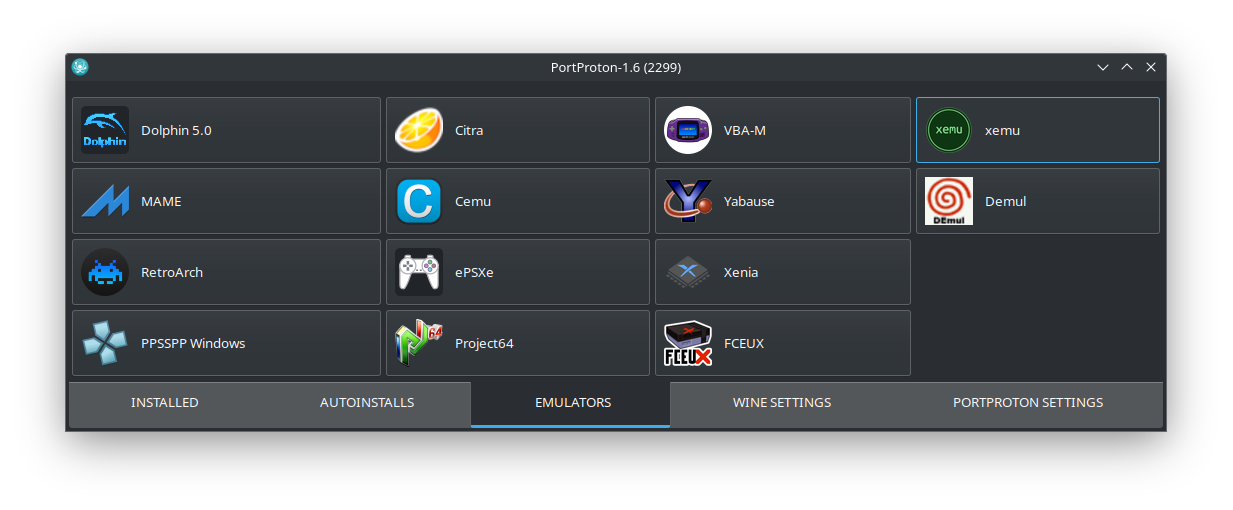The height and width of the screenshot is (510, 1233).
Task: Select the Citra orange slice icon
Action: tap(419, 130)
